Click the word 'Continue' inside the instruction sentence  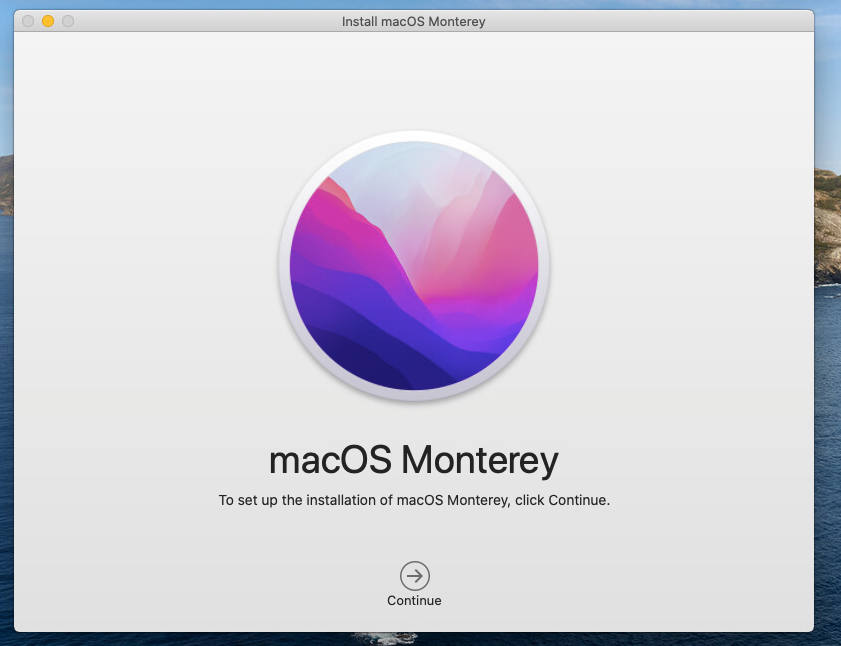click(576, 500)
